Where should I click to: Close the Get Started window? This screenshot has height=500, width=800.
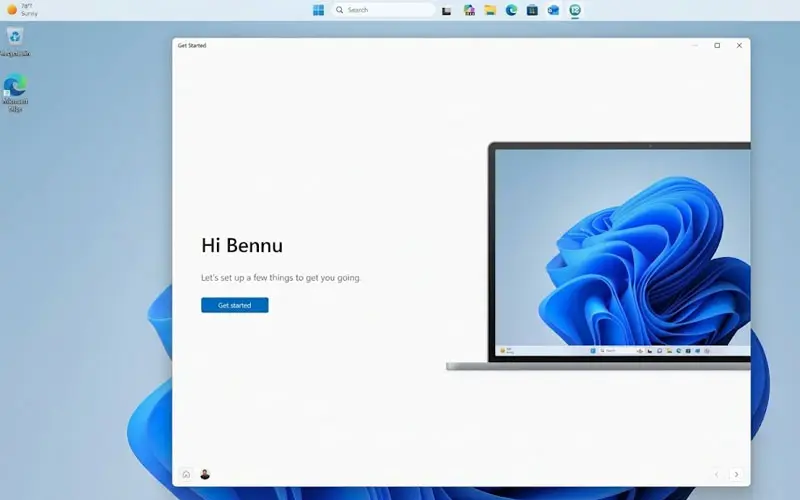coord(739,45)
